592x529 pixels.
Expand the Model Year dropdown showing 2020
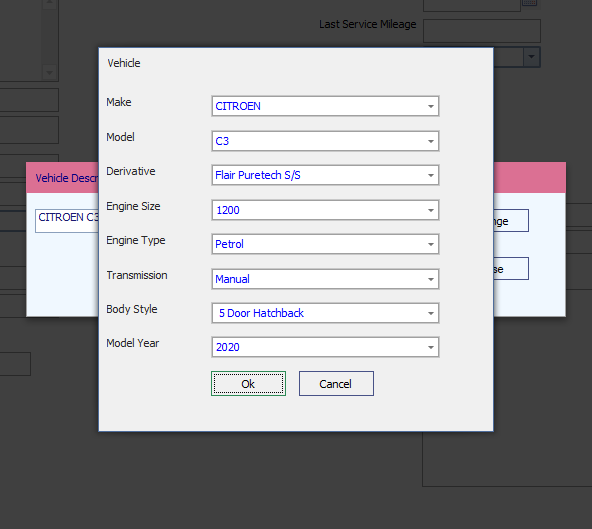pyautogui.click(x=325, y=347)
